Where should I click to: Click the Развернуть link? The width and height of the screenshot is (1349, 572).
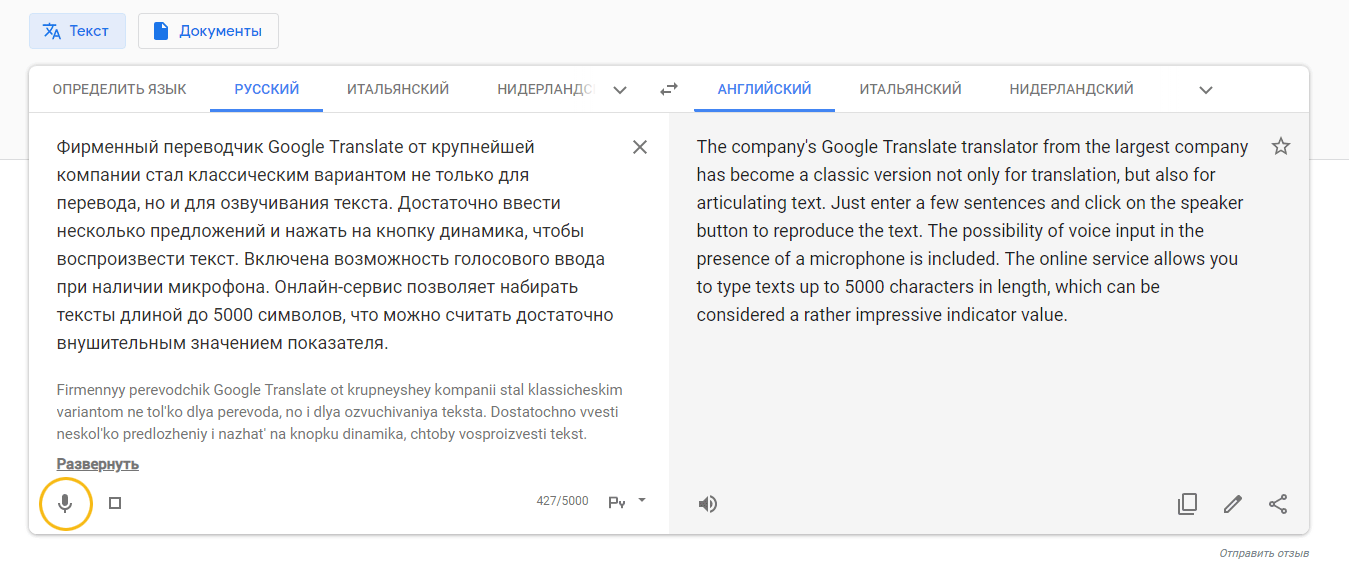click(98, 464)
